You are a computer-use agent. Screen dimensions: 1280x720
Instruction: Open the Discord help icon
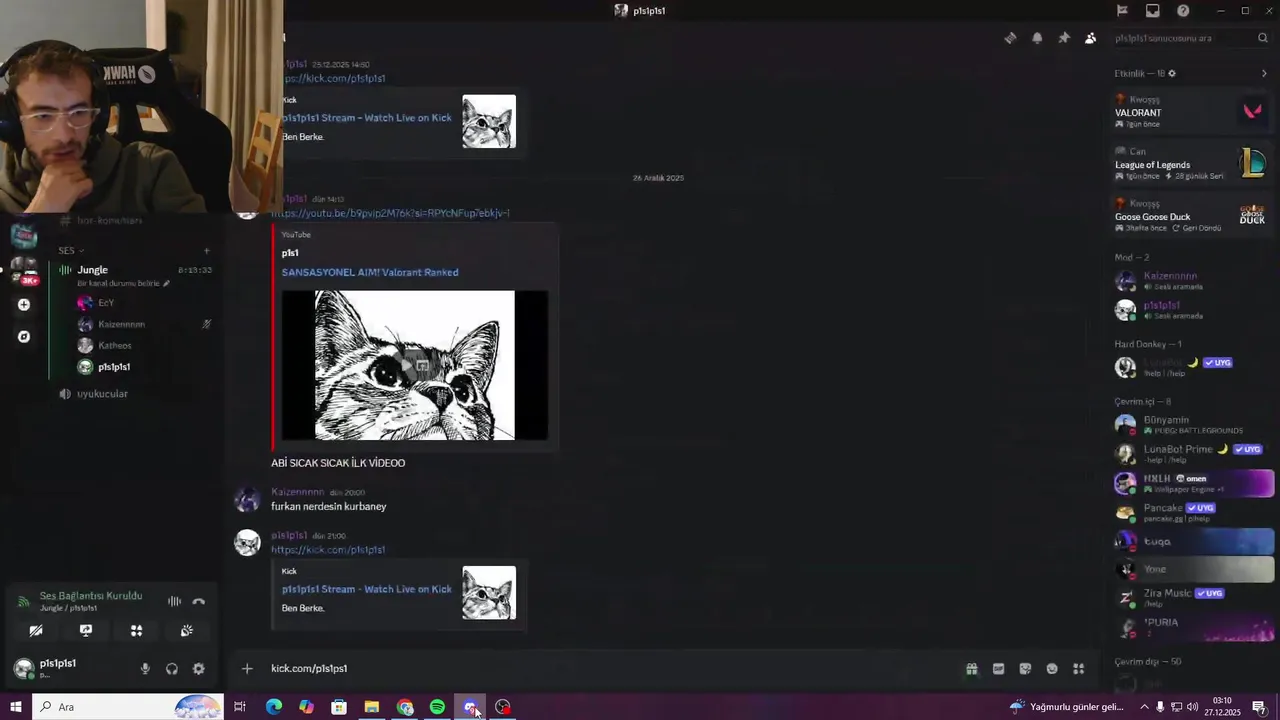pyautogui.click(x=1183, y=11)
